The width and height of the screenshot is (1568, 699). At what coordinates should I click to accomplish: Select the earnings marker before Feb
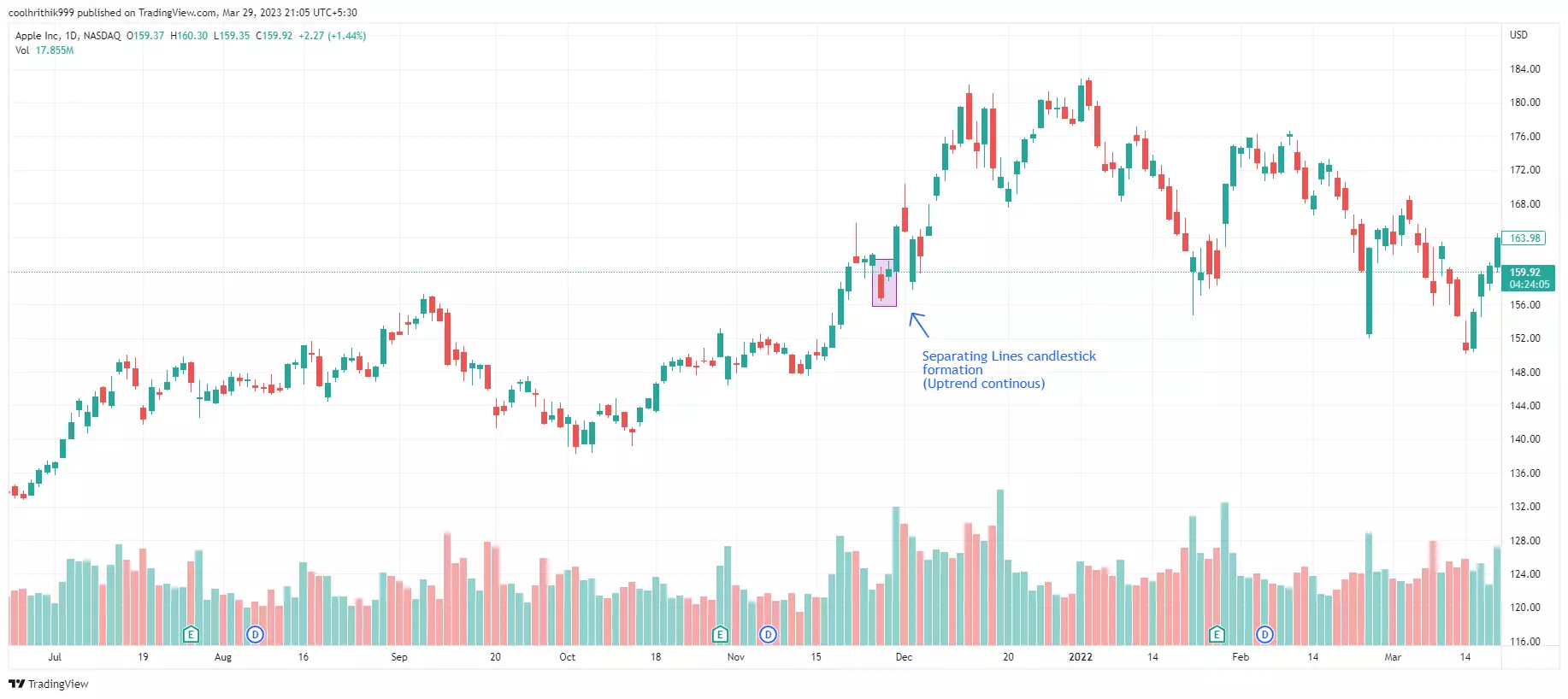[1217, 634]
